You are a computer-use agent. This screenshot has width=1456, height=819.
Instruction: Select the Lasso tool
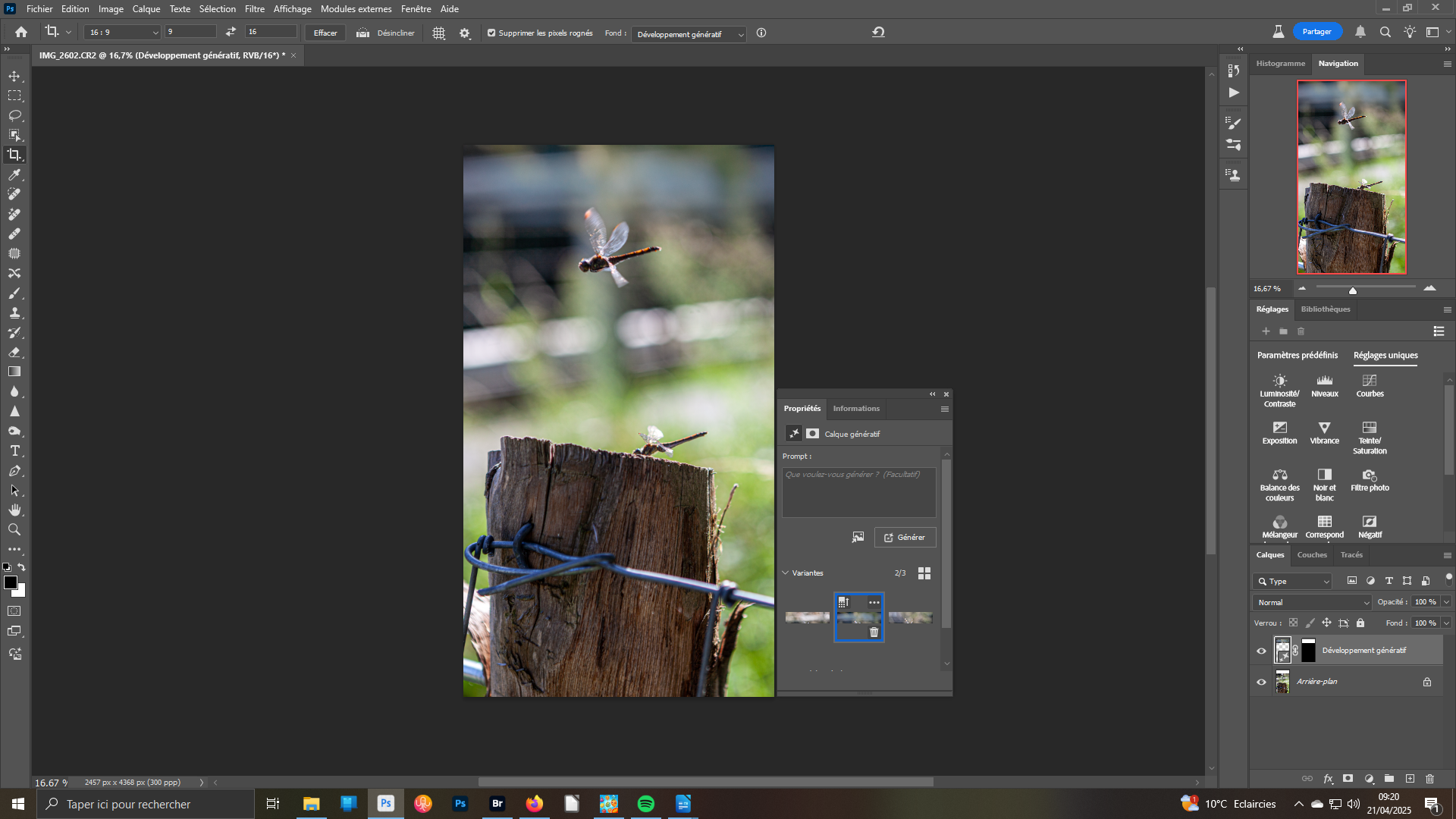14,115
